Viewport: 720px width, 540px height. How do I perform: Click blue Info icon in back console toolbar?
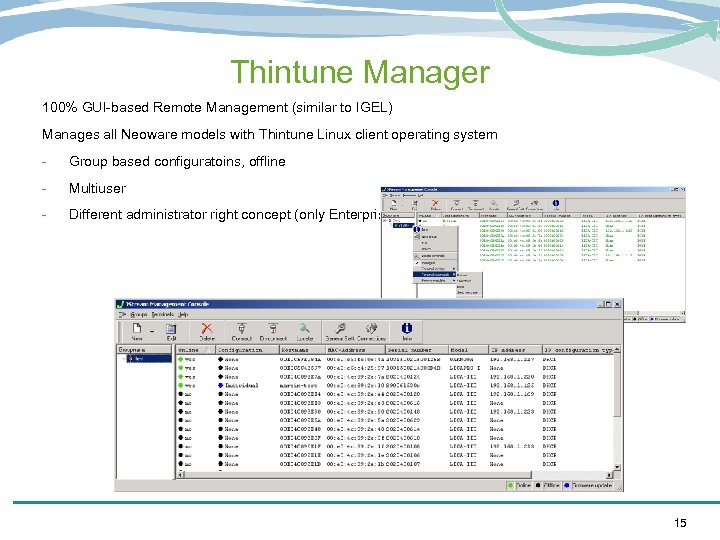556,203
